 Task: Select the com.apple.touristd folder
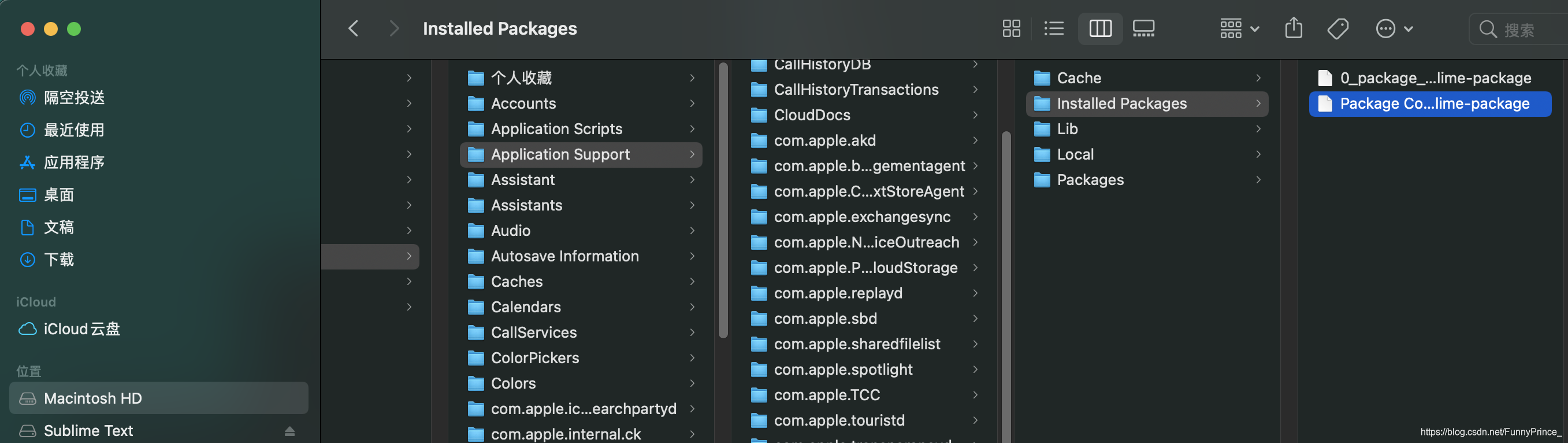(x=864, y=420)
